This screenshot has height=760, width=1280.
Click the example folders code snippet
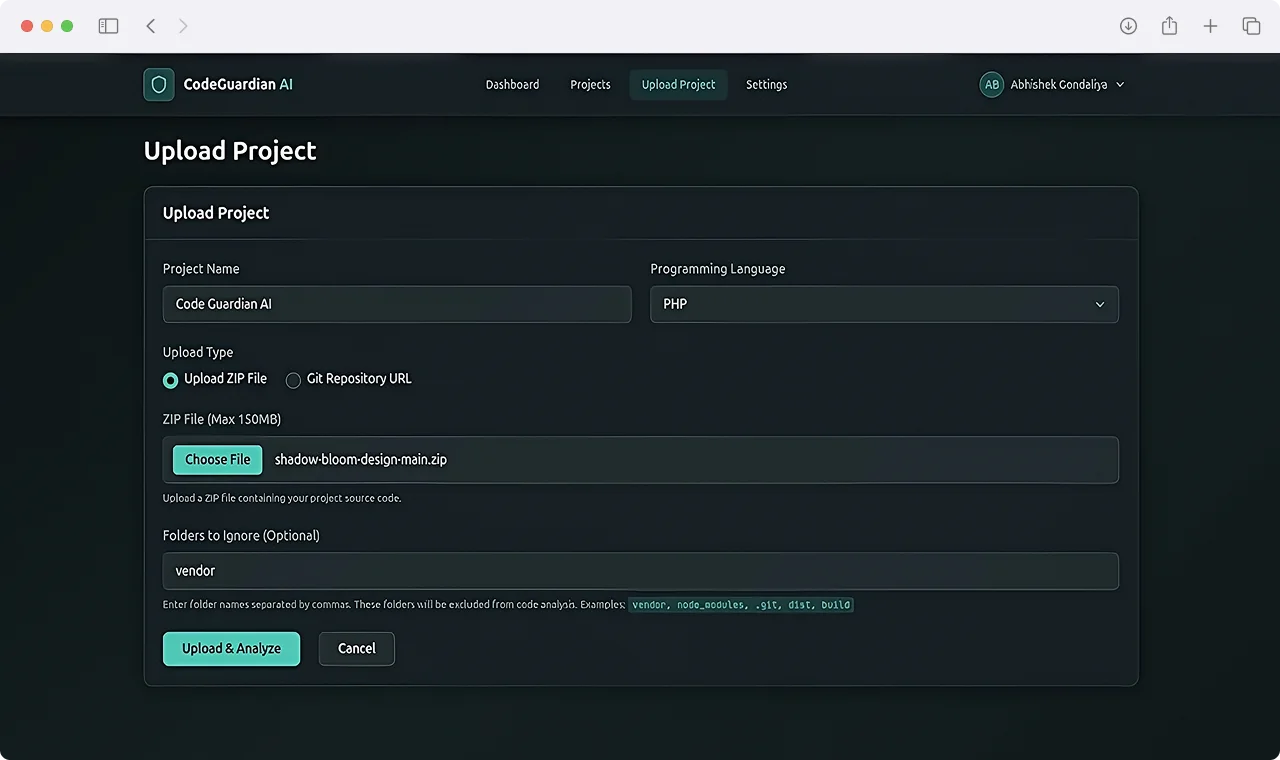[741, 605]
